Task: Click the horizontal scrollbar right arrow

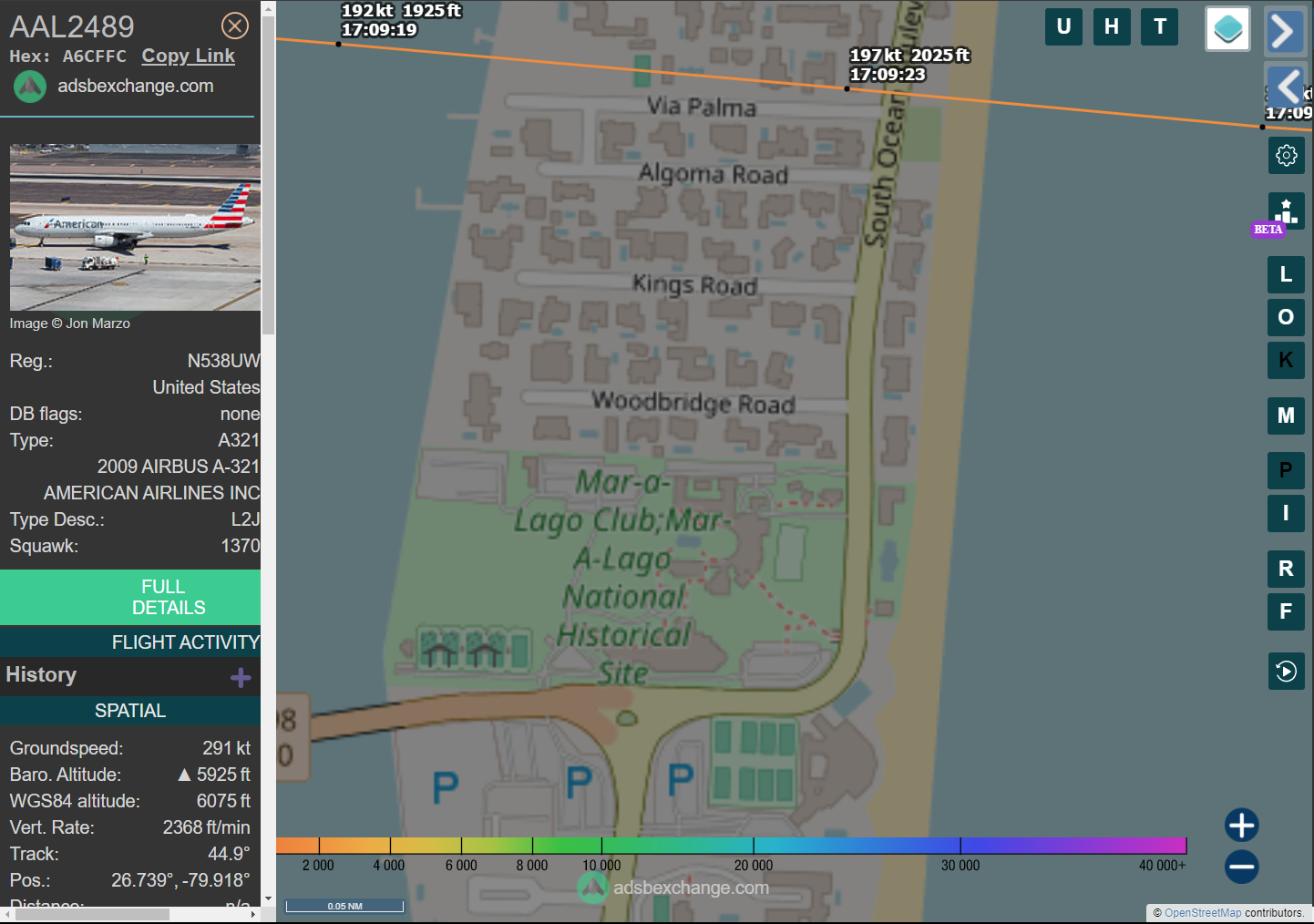Action: [x=253, y=914]
